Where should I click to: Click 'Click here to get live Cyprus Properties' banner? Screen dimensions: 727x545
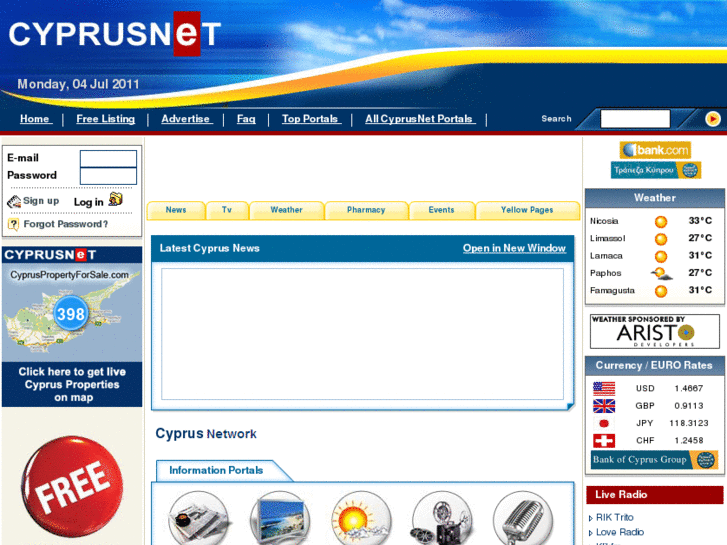coord(72,385)
